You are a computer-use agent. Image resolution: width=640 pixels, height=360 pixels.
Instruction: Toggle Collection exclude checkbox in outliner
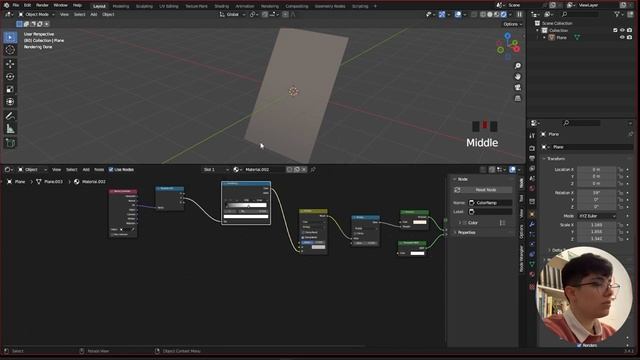point(615,30)
